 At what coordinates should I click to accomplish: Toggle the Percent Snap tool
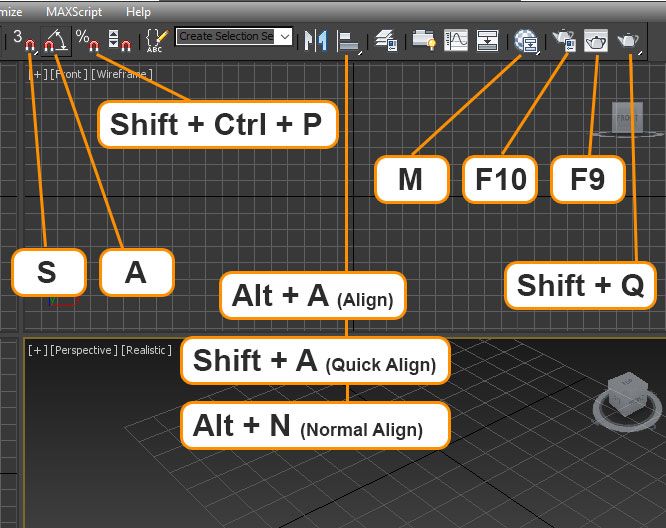coord(87,40)
